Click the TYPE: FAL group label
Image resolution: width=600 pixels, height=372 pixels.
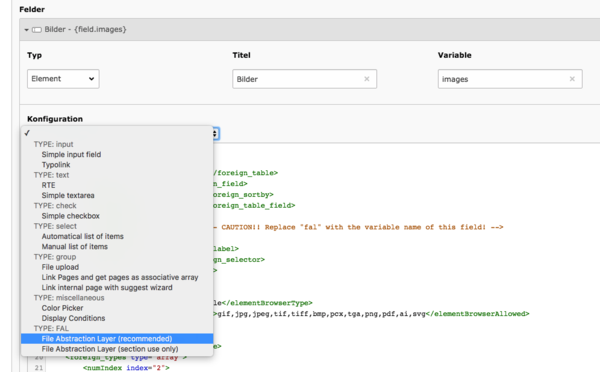pos(51,328)
